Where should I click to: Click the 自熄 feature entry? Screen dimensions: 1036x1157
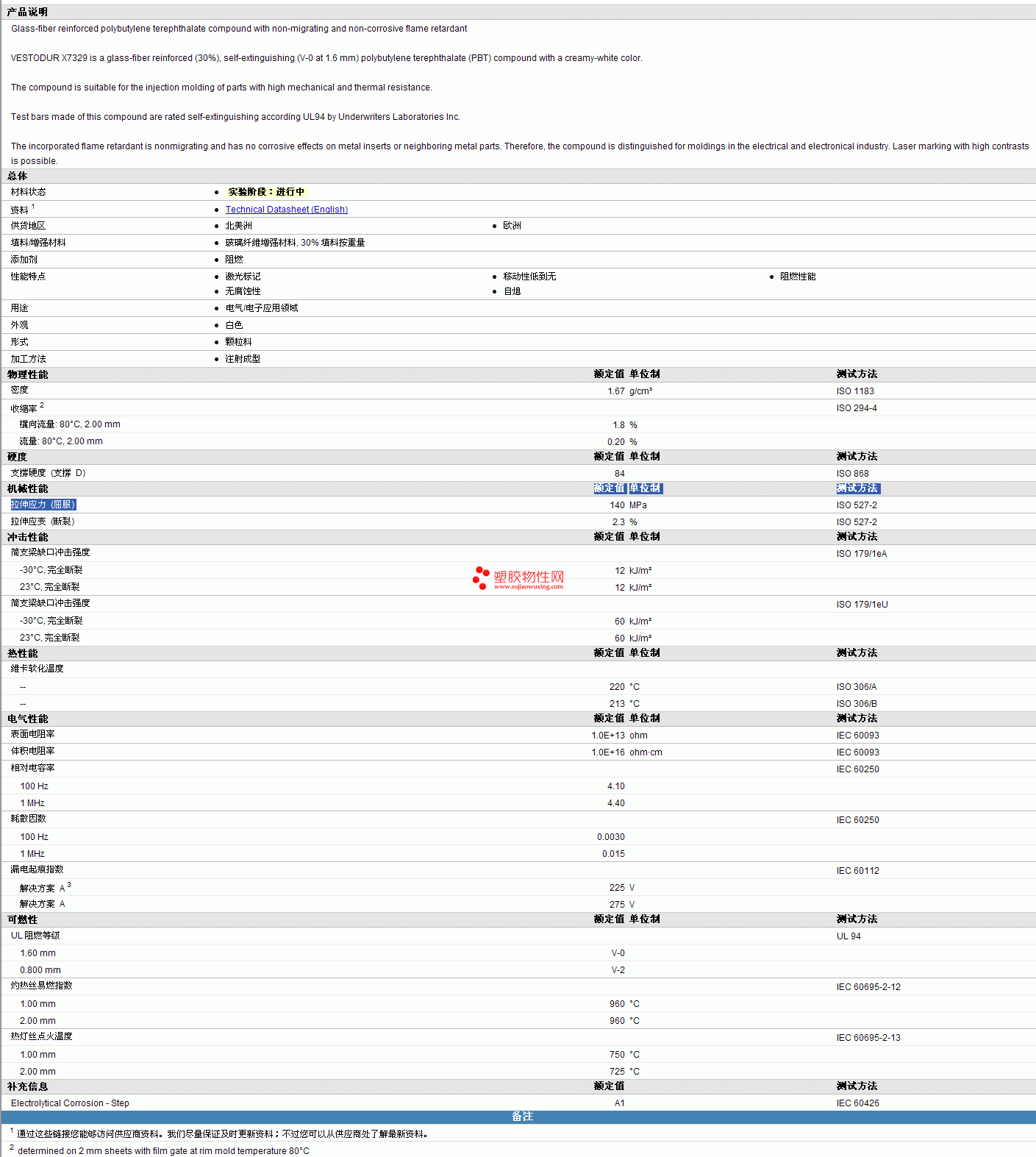[x=512, y=291]
